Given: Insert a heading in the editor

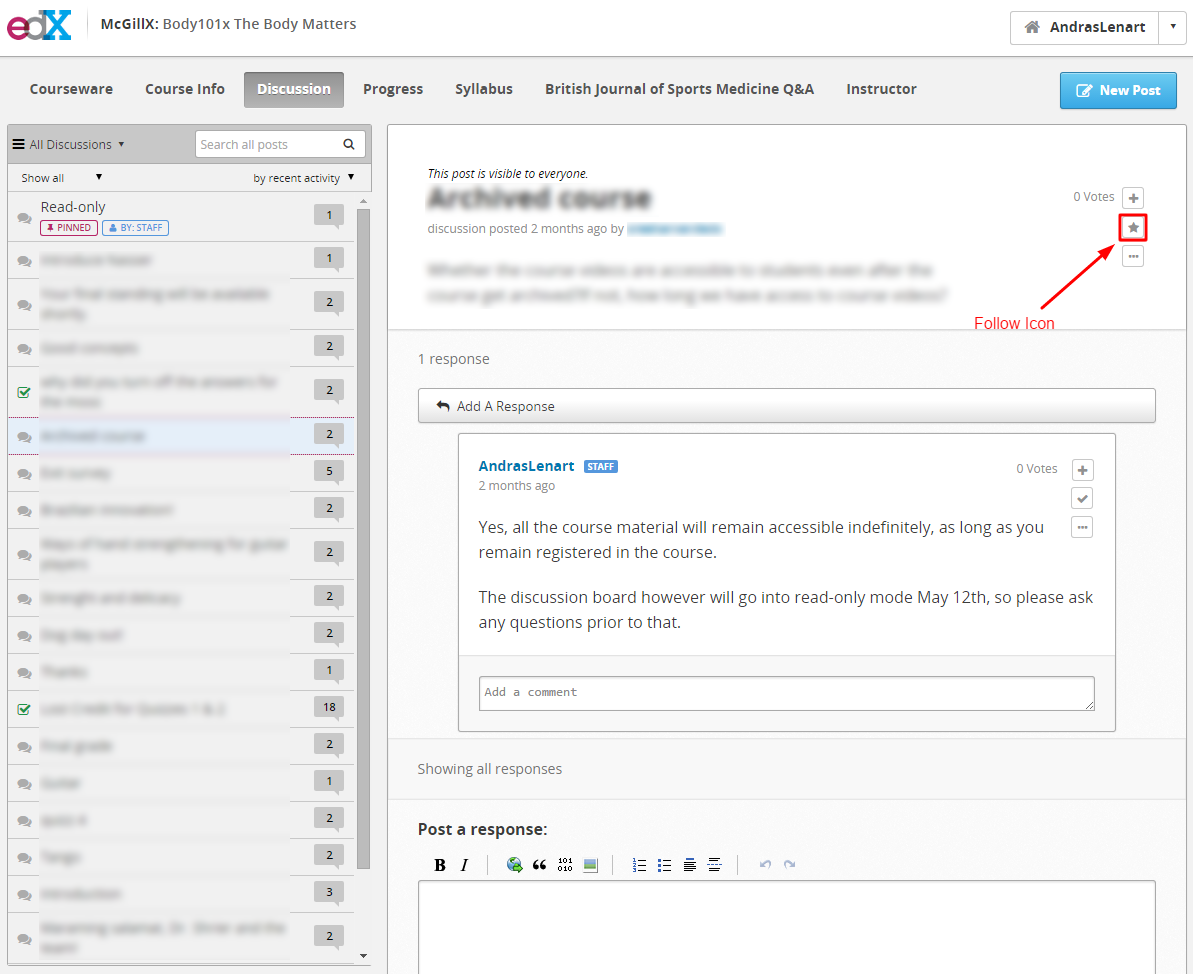Looking at the screenshot, I should point(689,865).
